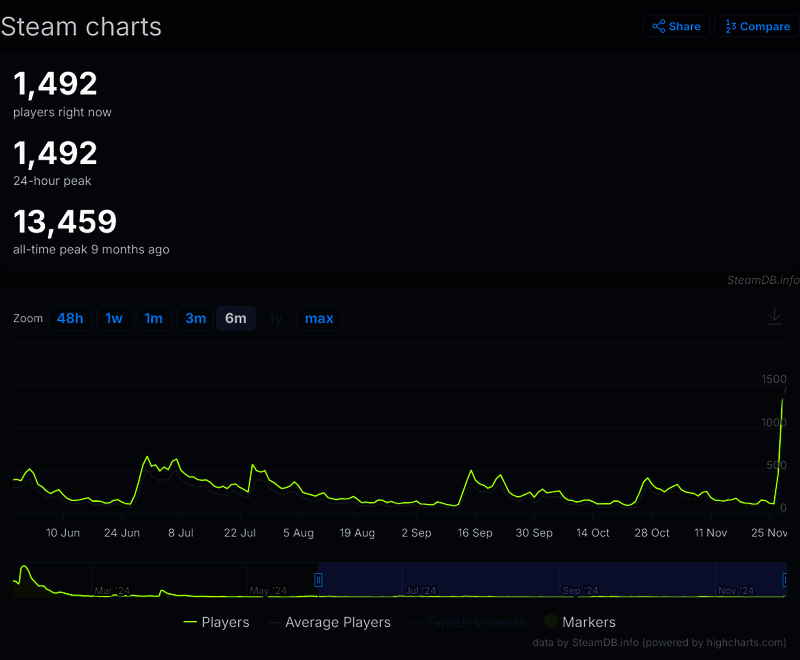Image resolution: width=800 pixels, height=660 pixels.
Task: Set zoom range to 48h
Action: coord(70,319)
